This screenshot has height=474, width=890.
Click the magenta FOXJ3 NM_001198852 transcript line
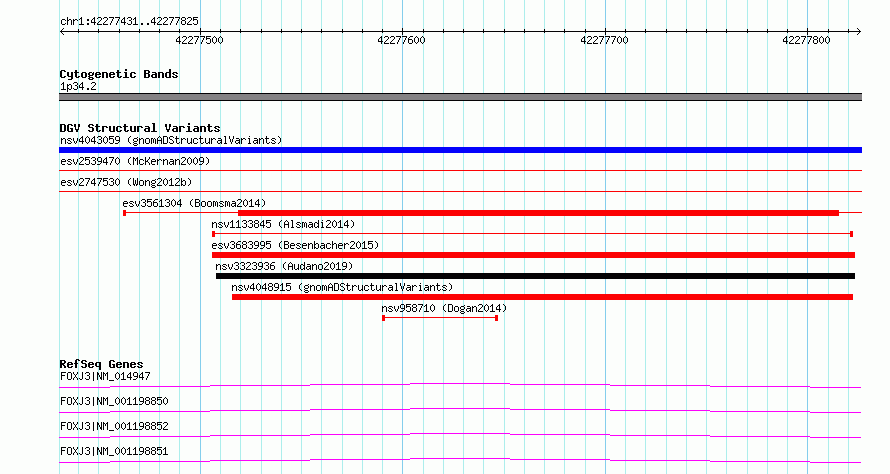pyautogui.click(x=460, y=435)
